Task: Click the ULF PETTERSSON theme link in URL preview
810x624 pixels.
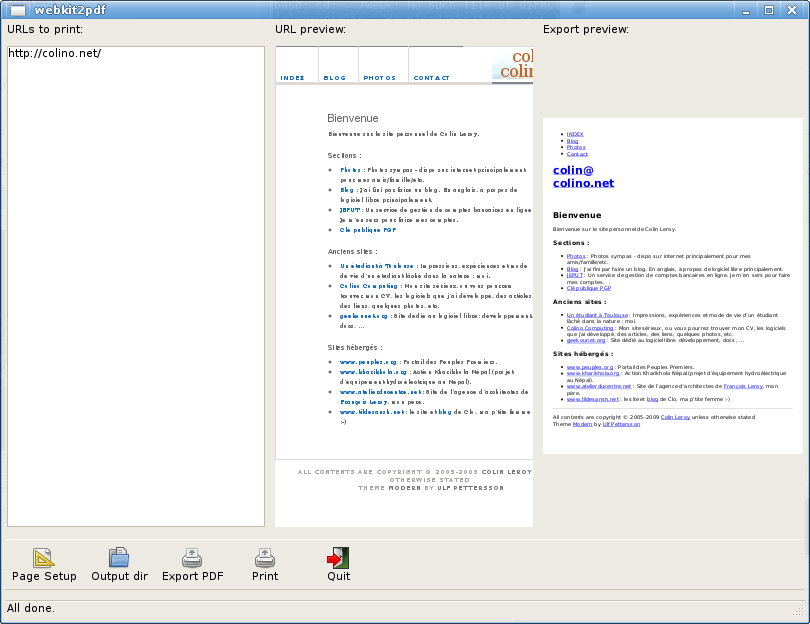Action: [x=468, y=487]
